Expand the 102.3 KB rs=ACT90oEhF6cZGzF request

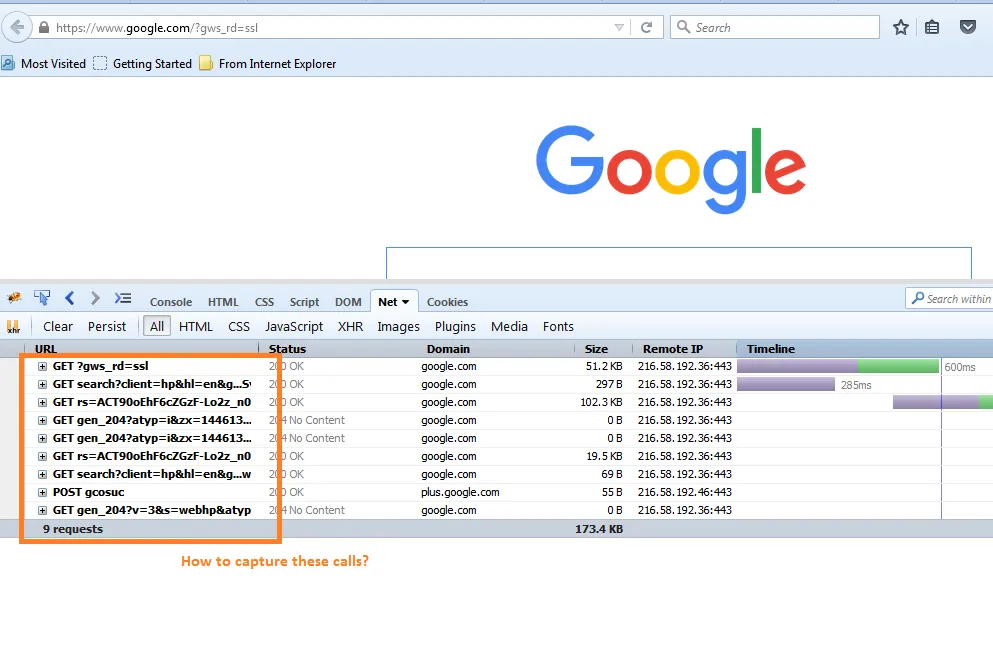[x=42, y=403]
